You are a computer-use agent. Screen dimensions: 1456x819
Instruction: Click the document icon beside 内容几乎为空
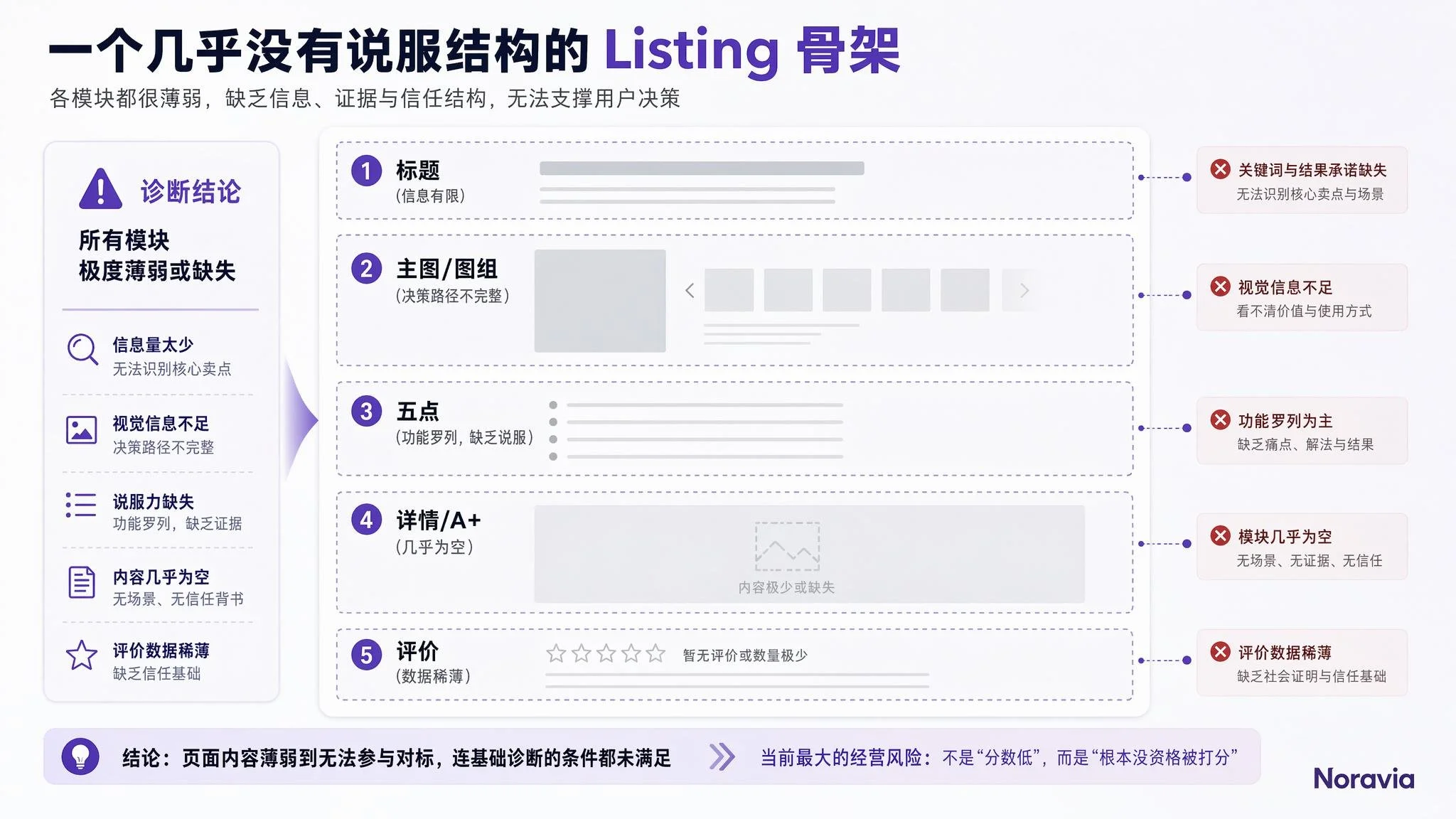81,582
